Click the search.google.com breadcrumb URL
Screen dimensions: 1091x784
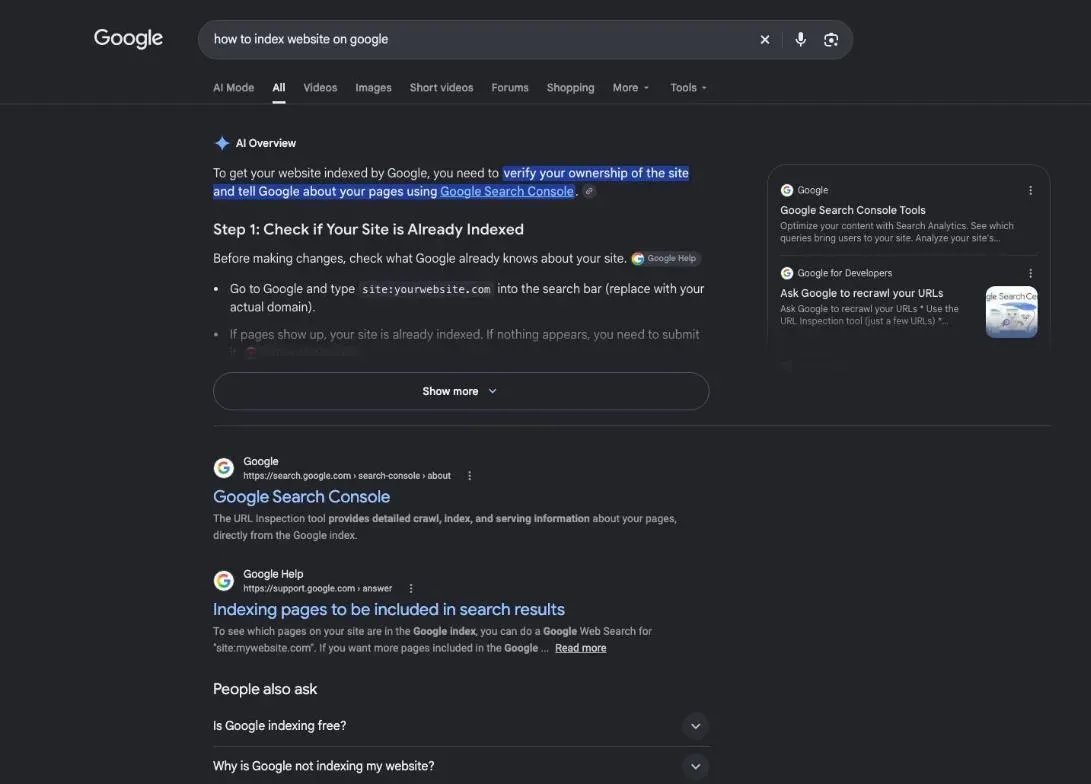coord(347,476)
